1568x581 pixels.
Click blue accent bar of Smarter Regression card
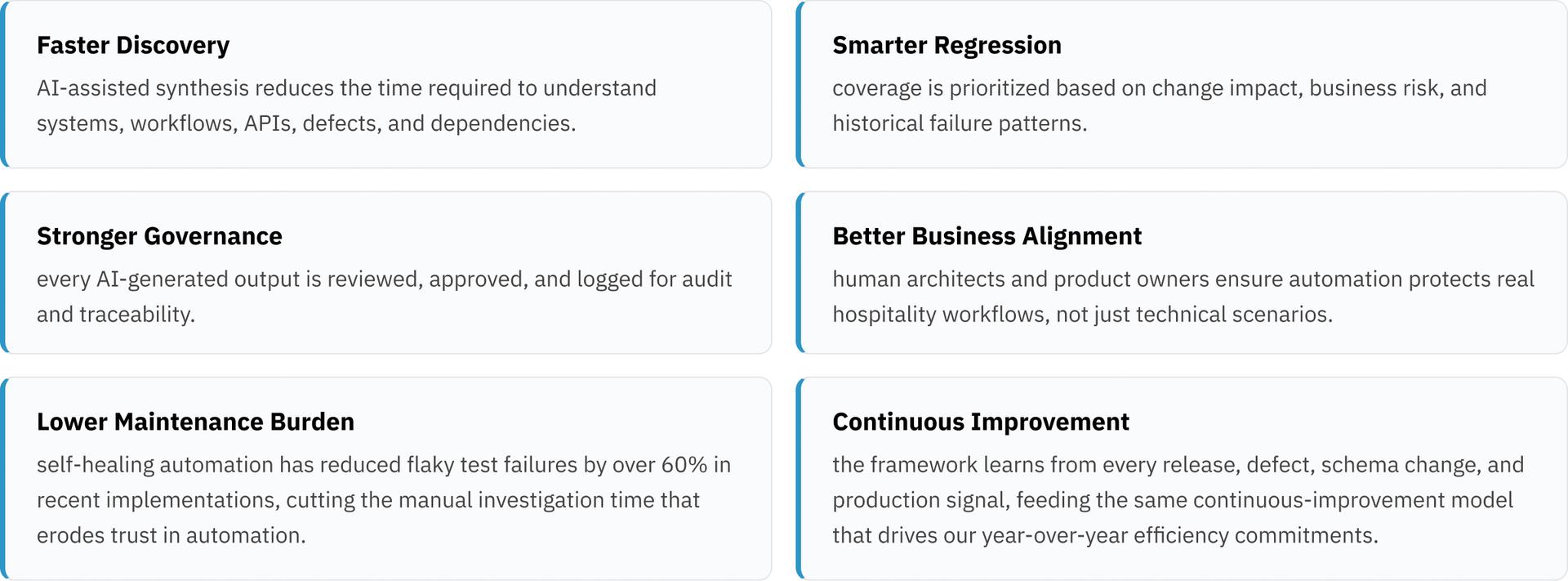pyautogui.click(x=800, y=84)
